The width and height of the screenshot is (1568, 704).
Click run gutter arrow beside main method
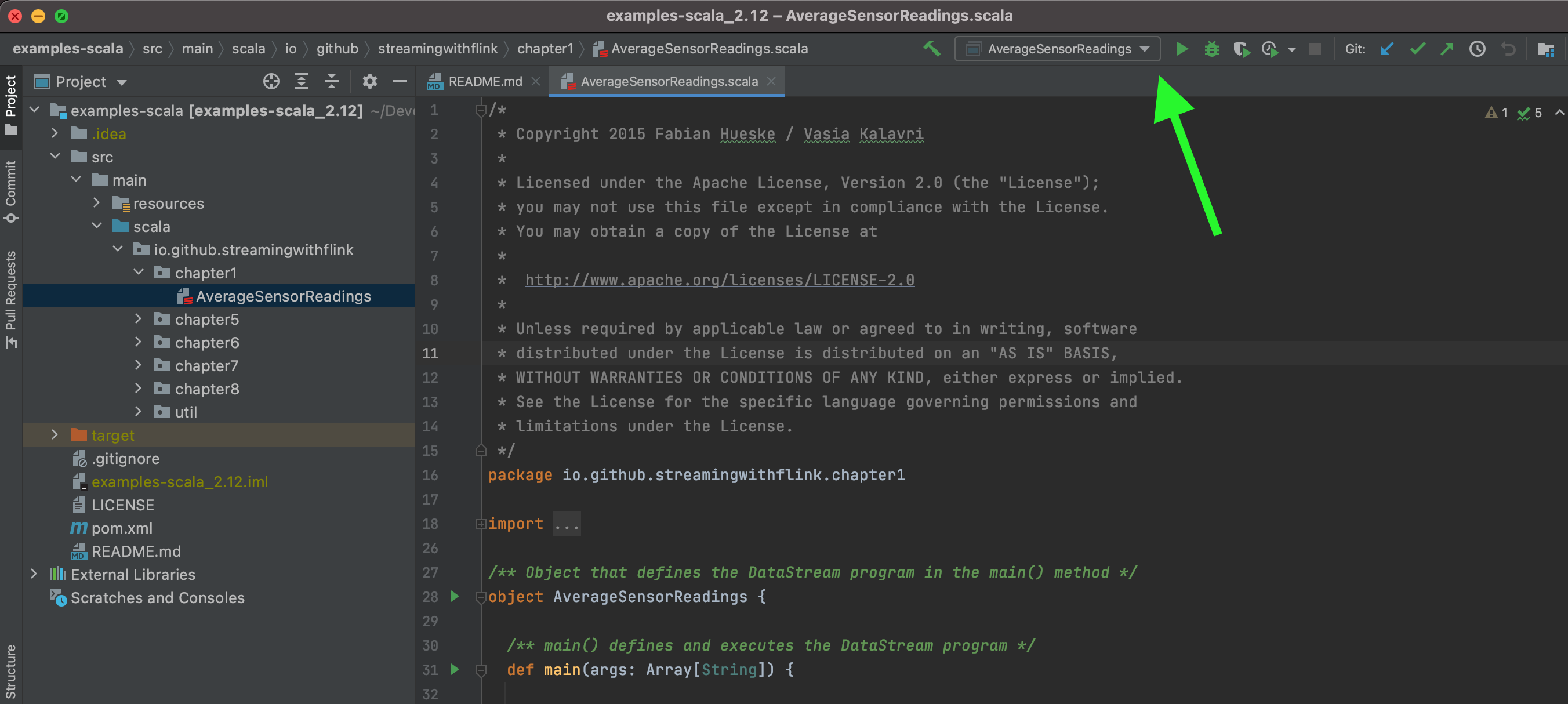point(455,669)
